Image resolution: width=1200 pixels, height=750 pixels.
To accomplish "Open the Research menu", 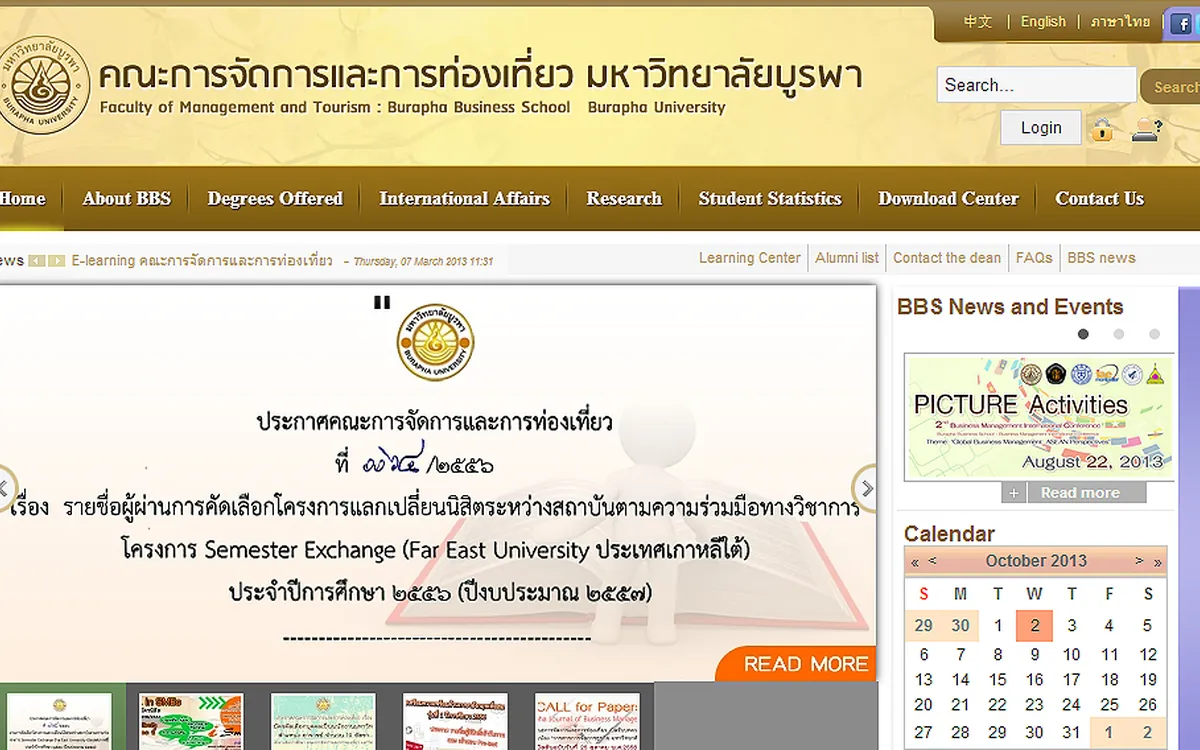I will point(624,198).
